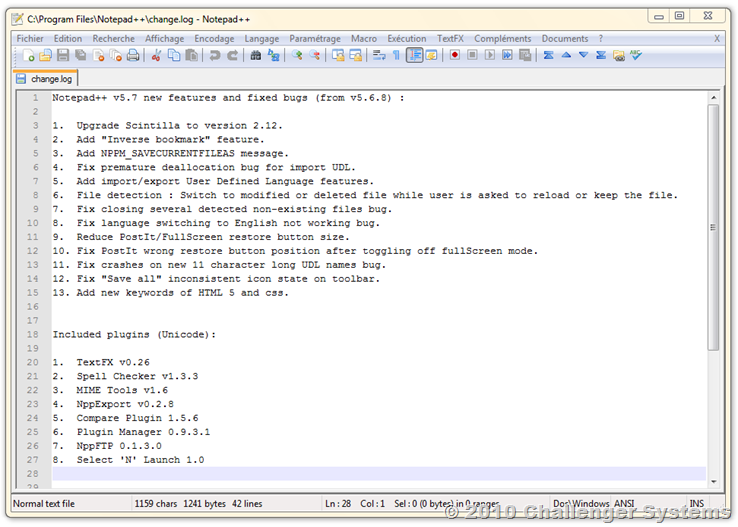Click the text 'Upgrade Scintilla to version 2.12.'
Viewport: 738px width, 527px height.
[x=179, y=126]
